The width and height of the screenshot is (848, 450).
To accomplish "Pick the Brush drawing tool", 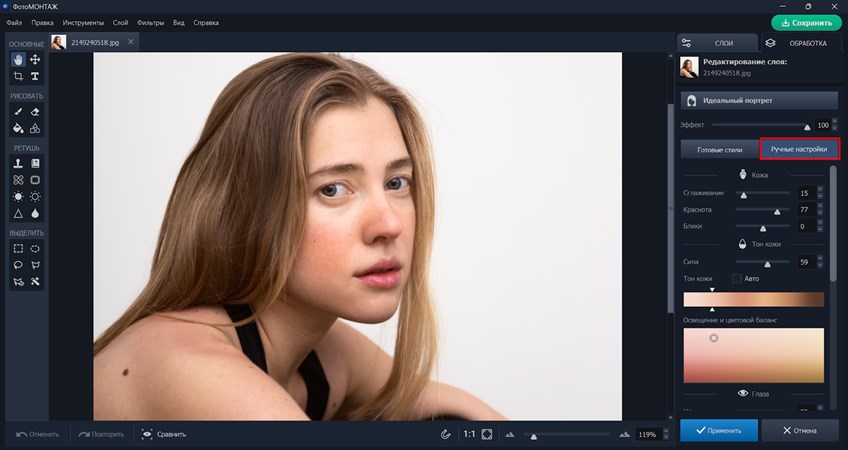I will 18,112.
